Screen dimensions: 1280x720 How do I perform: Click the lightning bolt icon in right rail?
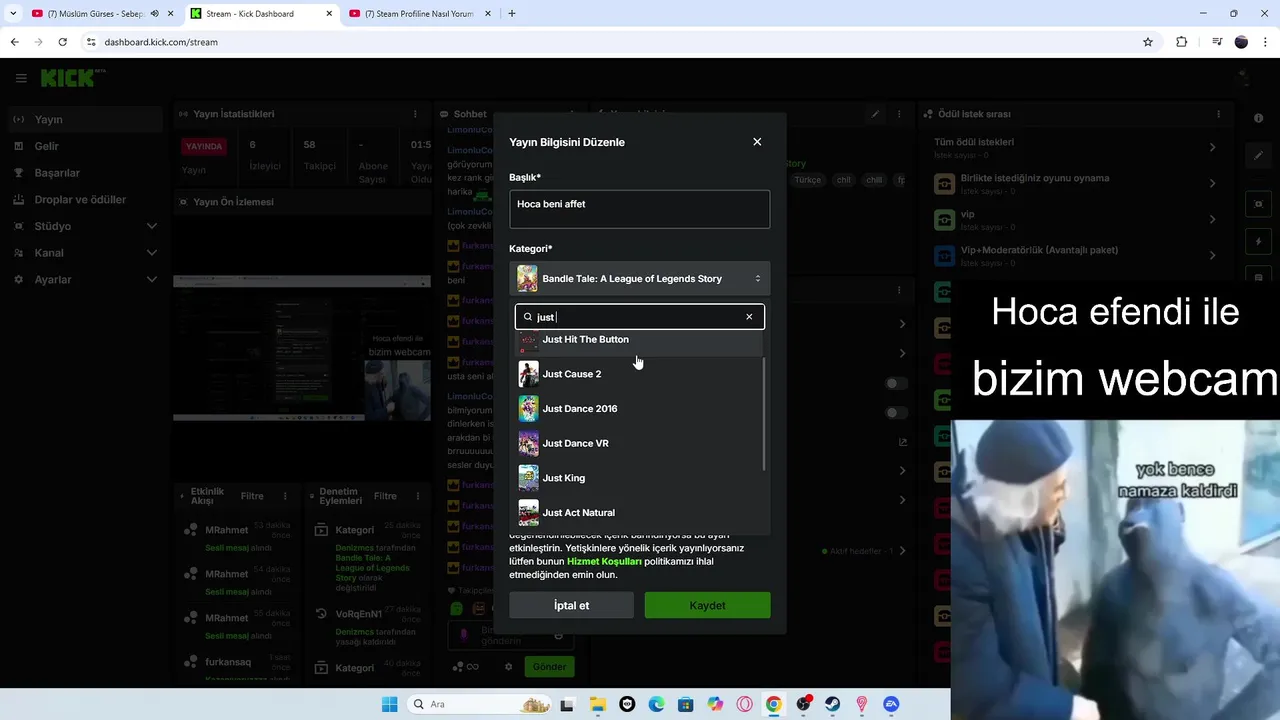coord(1259,242)
